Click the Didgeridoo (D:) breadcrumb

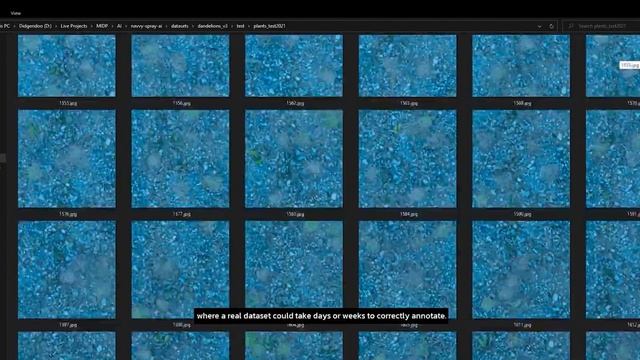(35, 26)
